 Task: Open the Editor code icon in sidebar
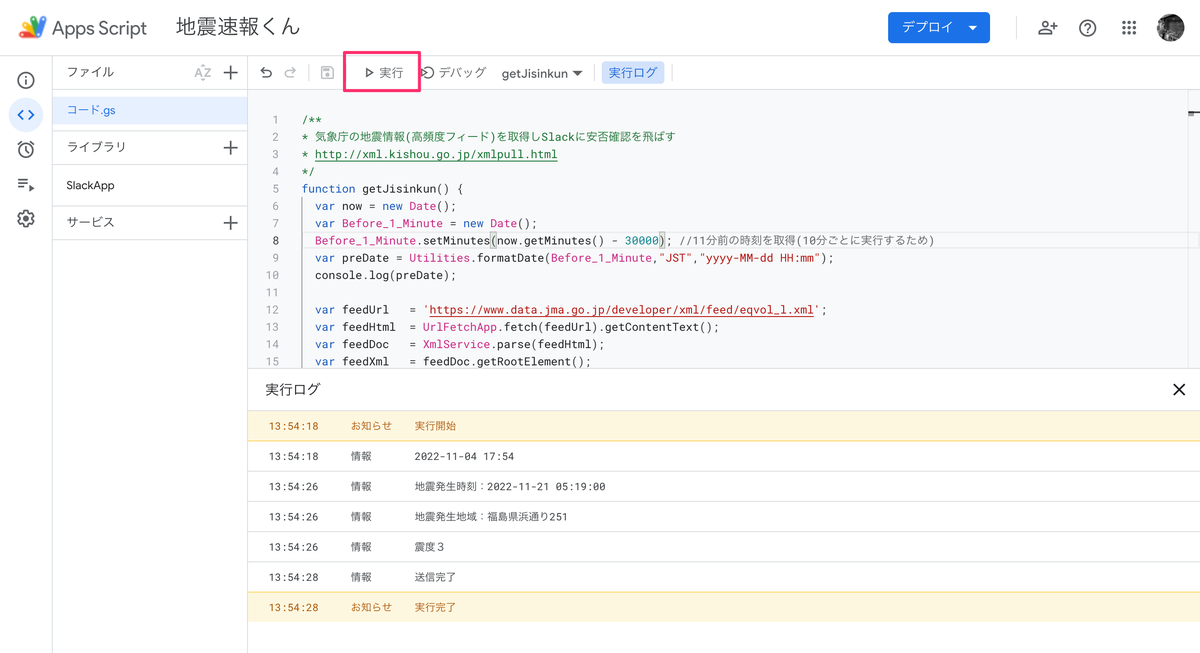[26, 115]
